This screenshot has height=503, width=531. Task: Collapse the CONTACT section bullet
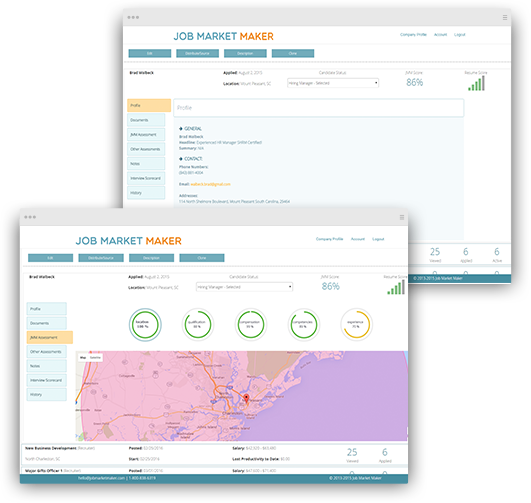click(x=181, y=159)
